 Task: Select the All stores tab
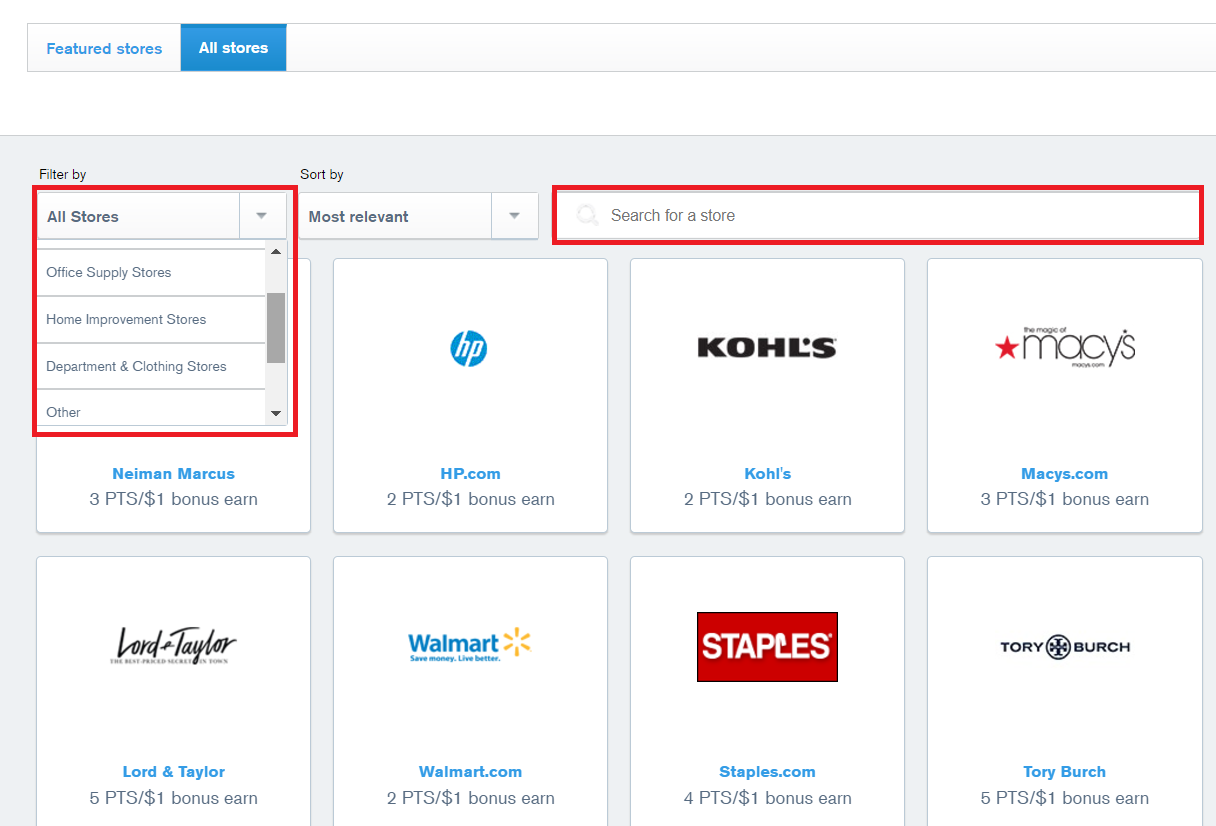[233, 48]
